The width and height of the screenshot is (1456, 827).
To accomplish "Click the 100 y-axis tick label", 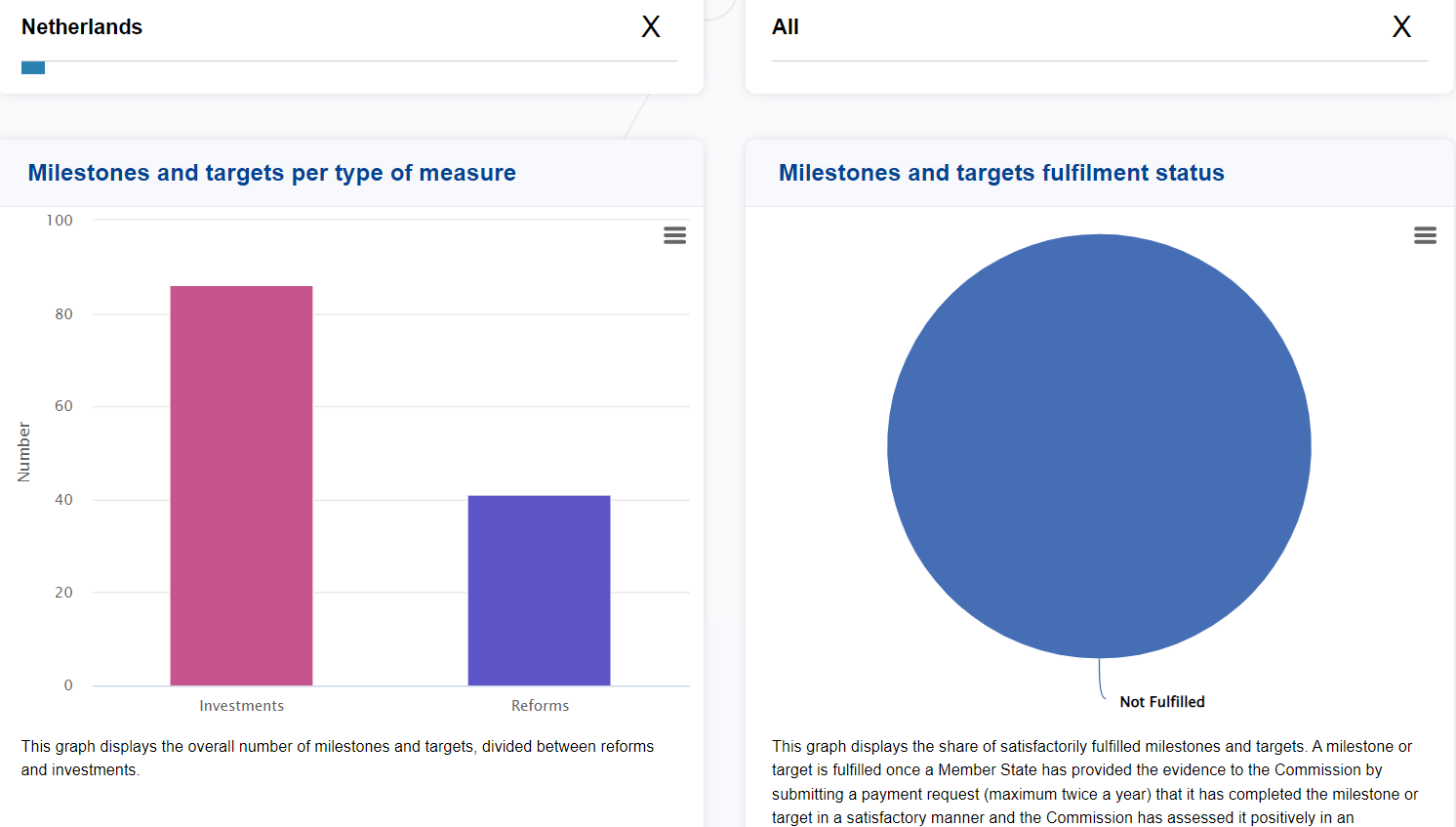I will point(60,221).
